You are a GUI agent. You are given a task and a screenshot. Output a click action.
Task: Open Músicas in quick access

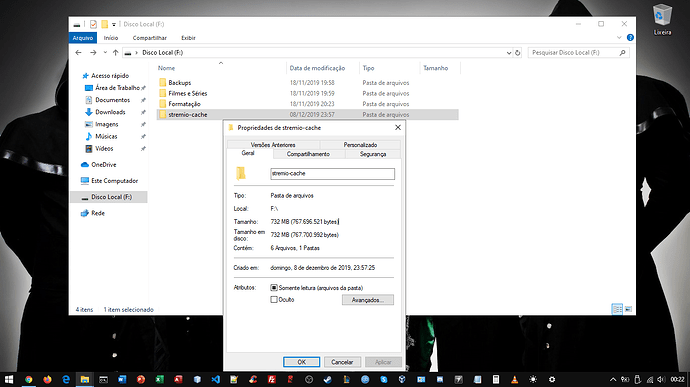pyautogui.click(x=106, y=136)
